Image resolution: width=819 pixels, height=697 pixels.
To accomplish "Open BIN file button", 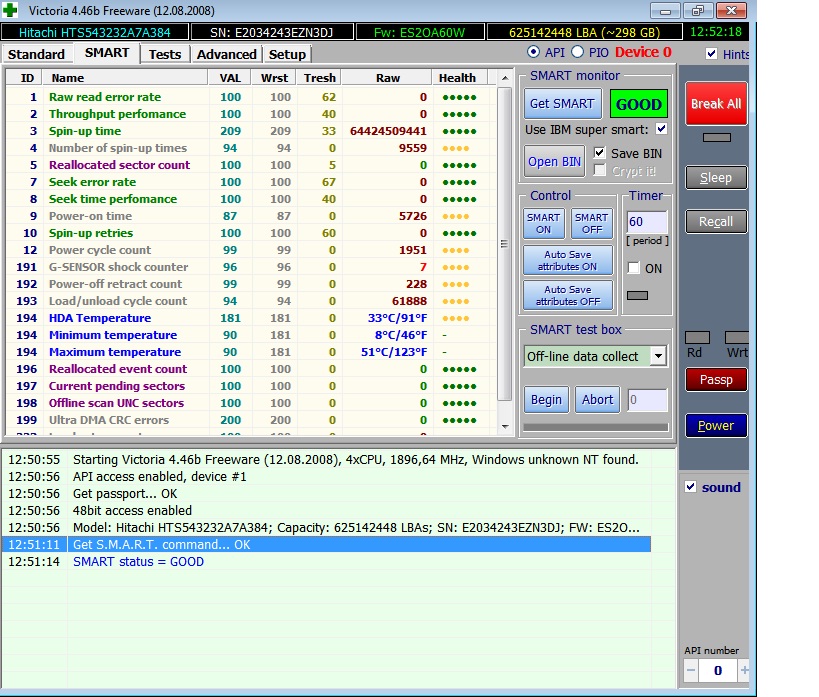I will tap(555, 162).
